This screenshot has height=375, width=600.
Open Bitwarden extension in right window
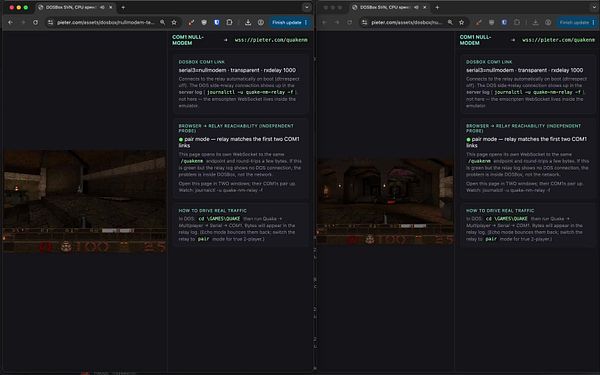click(x=504, y=23)
